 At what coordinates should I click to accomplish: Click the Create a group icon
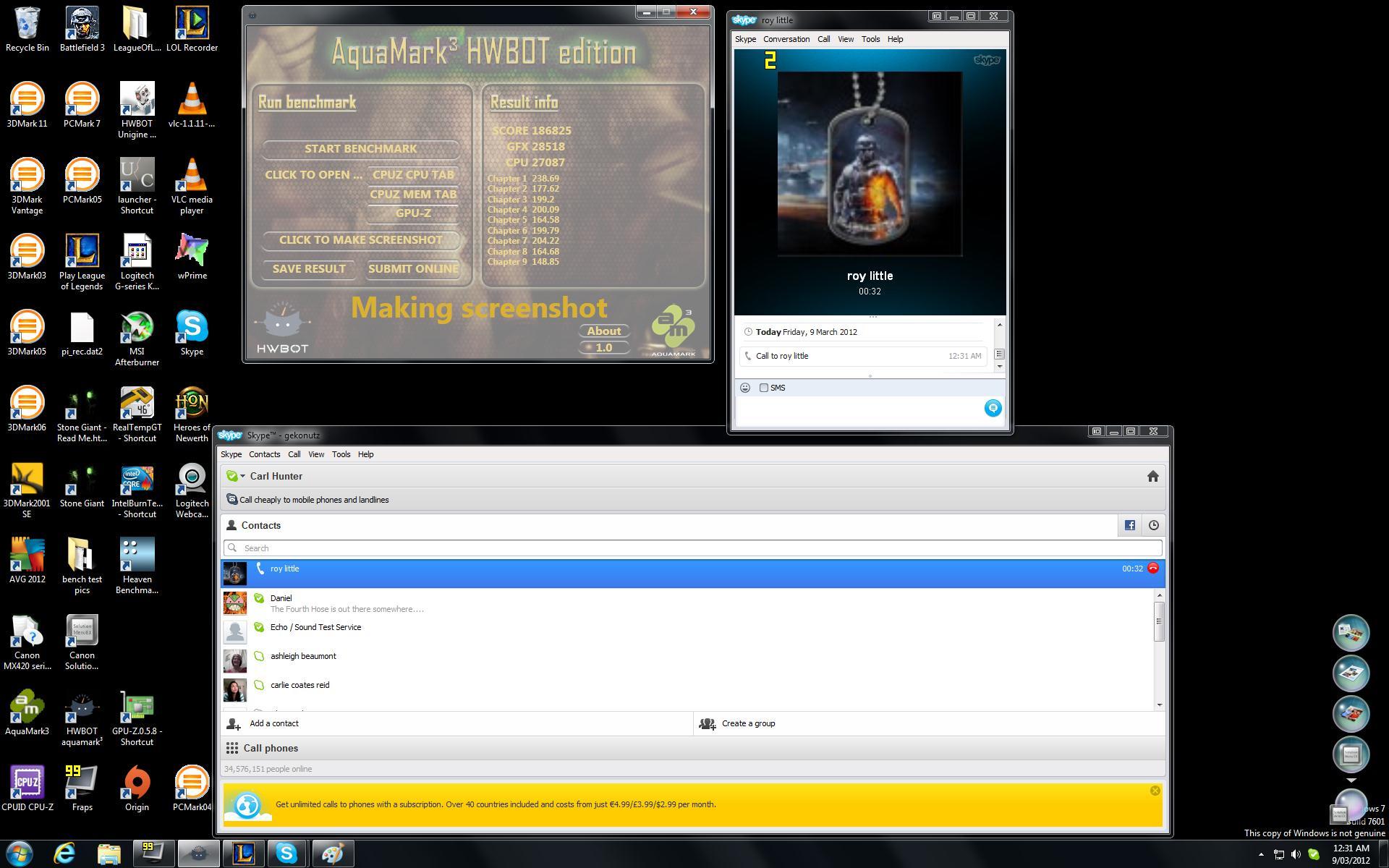point(708,723)
